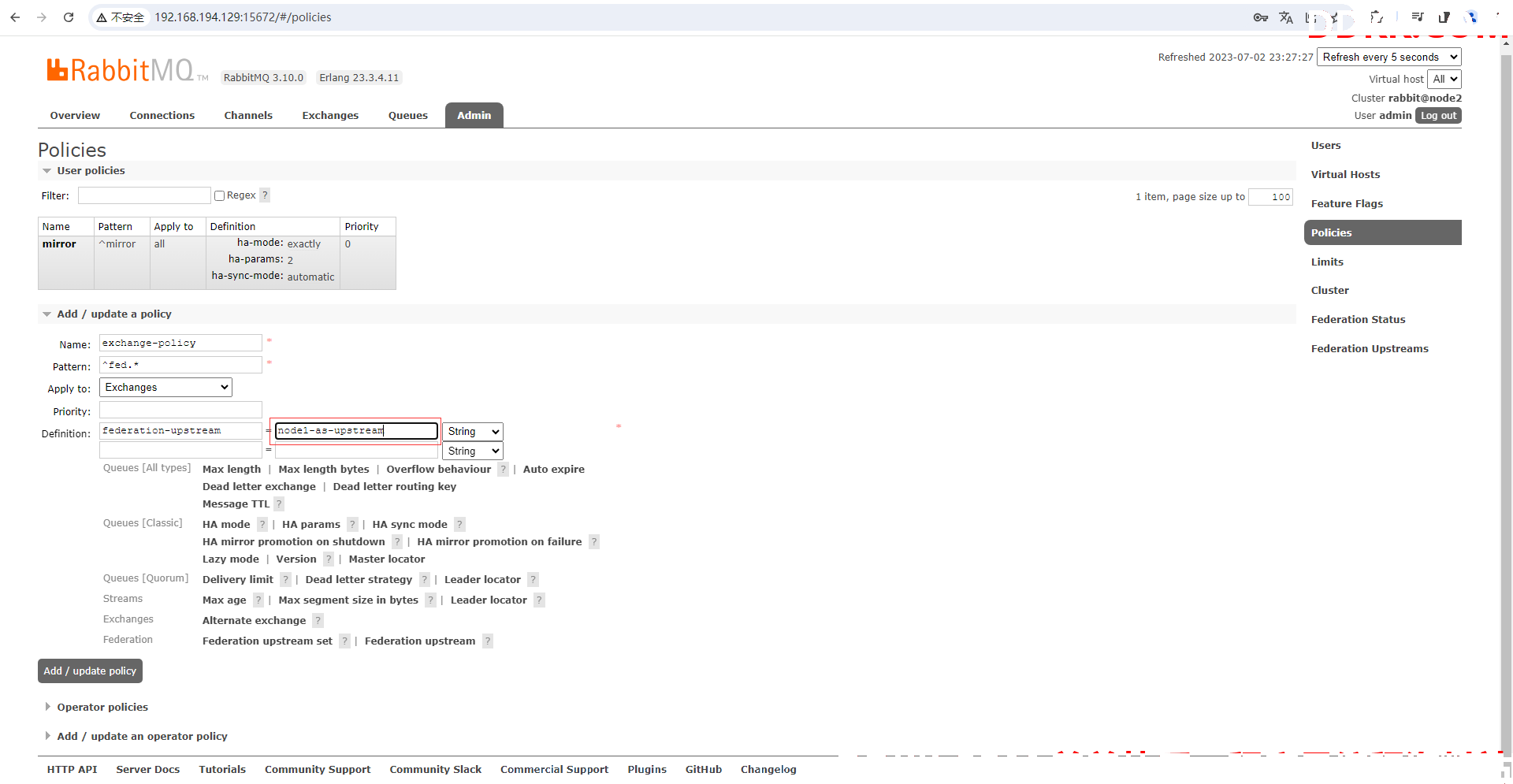Image resolution: width=1513 pixels, height=784 pixels.
Task: Go back with browser back arrow
Action: (x=15, y=17)
